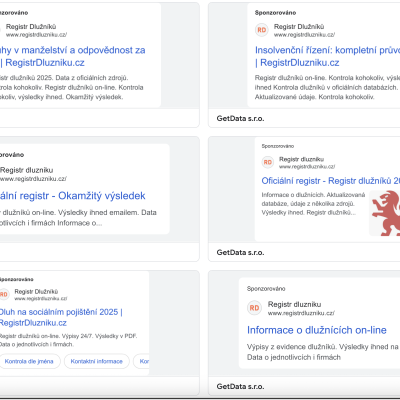Image resolution: width=400 pixels, height=400 pixels.
Task: Click 'Kontaktní informace' sitelink chip
Action: coord(97,361)
